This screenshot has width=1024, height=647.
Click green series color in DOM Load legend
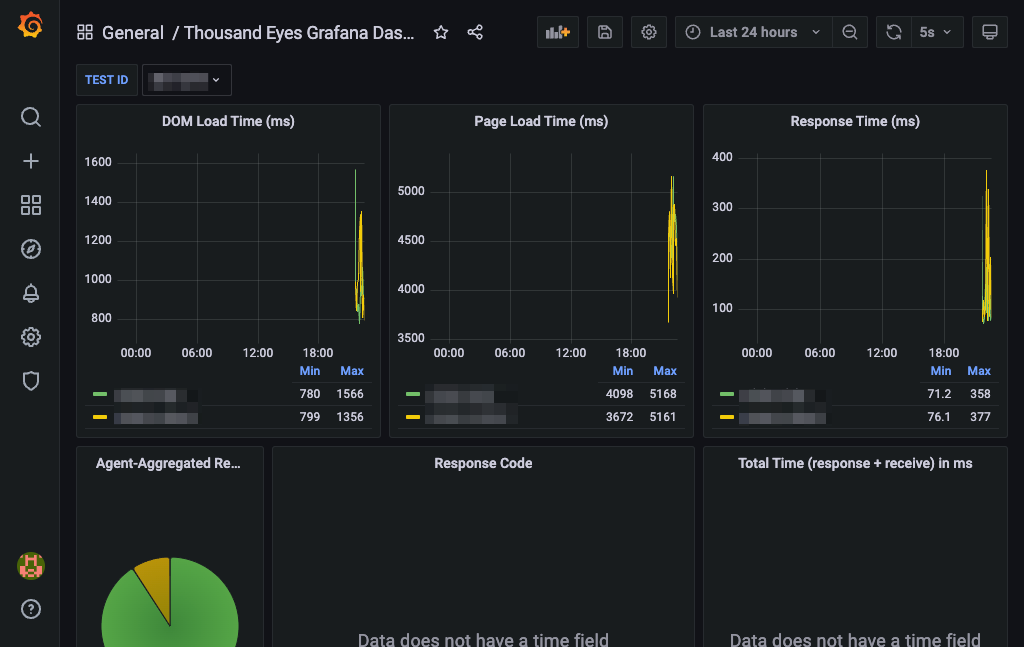[x=100, y=394]
